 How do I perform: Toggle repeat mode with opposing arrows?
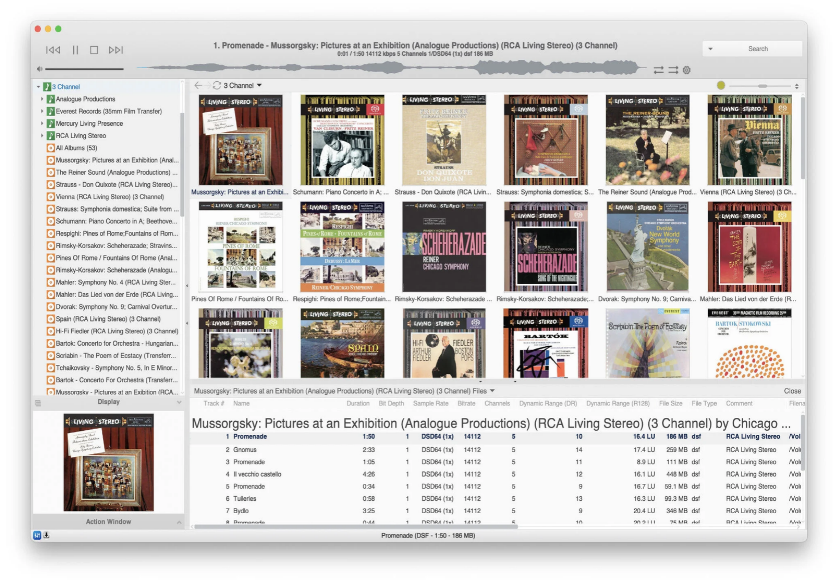tap(659, 70)
